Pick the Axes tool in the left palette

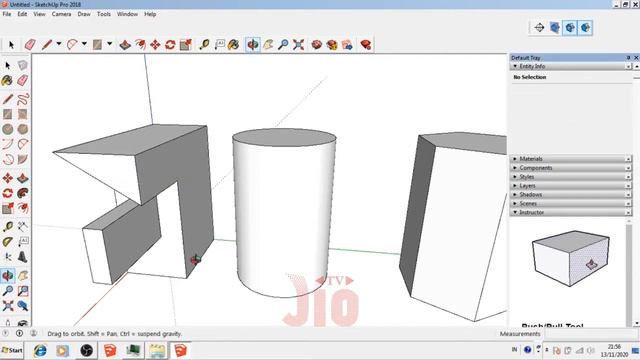(7, 257)
